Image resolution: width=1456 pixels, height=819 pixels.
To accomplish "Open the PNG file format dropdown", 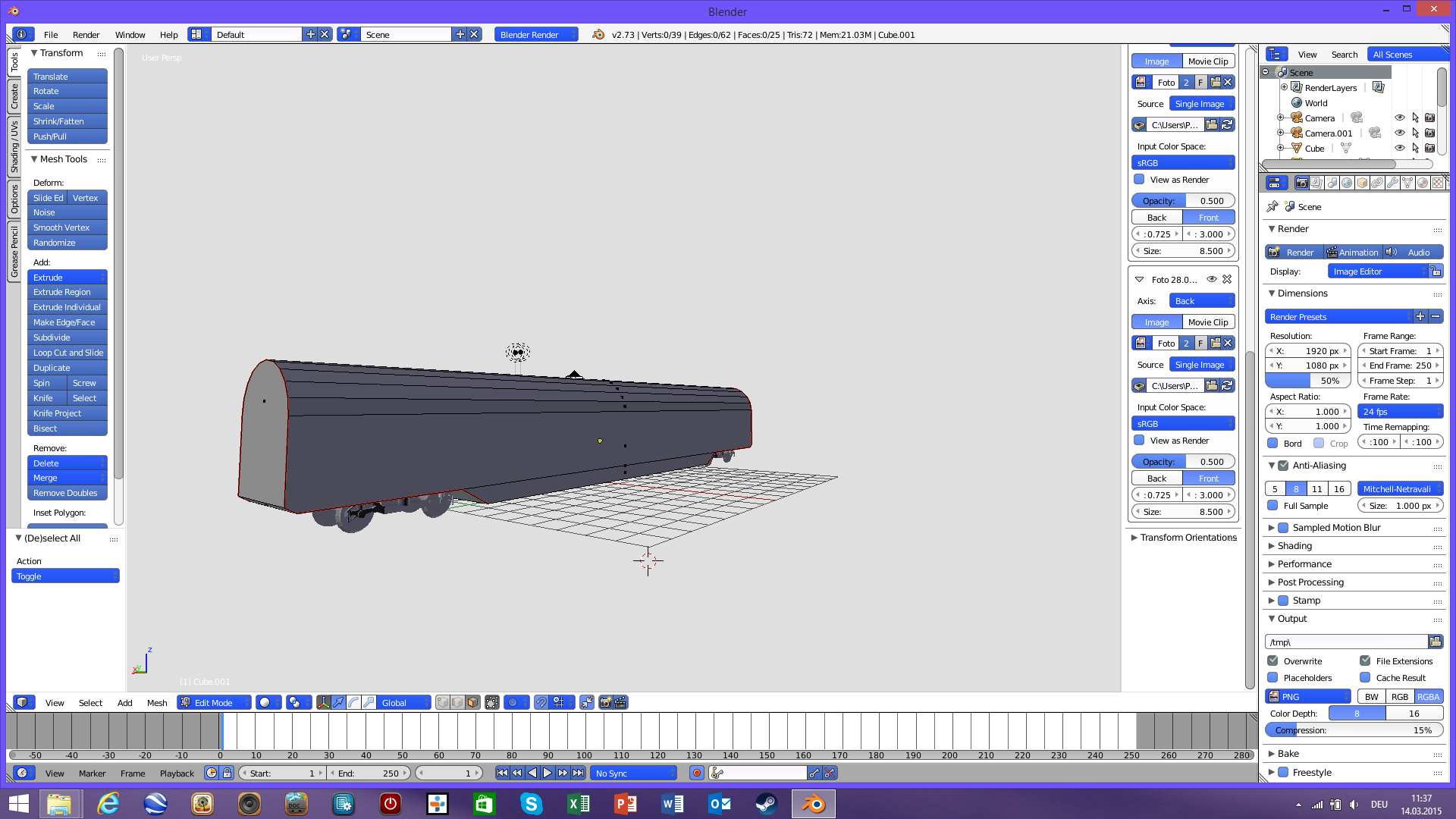I will pos(1308,696).
